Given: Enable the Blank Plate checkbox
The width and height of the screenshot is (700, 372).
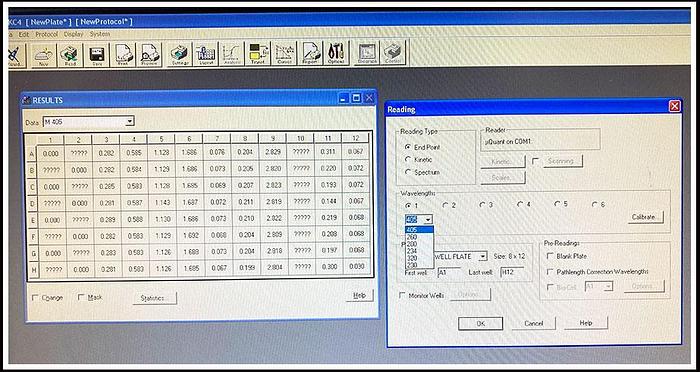Looking at the screenshot, I should [x=550, y=256].
